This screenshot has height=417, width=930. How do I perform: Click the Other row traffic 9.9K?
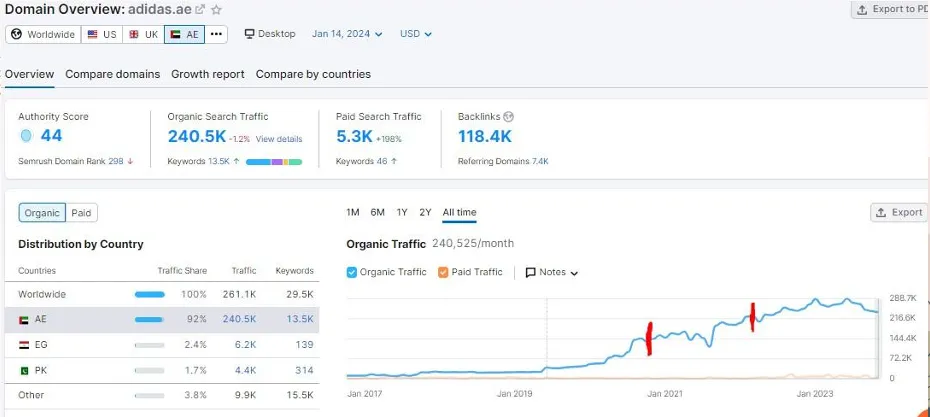coord(246,395)
